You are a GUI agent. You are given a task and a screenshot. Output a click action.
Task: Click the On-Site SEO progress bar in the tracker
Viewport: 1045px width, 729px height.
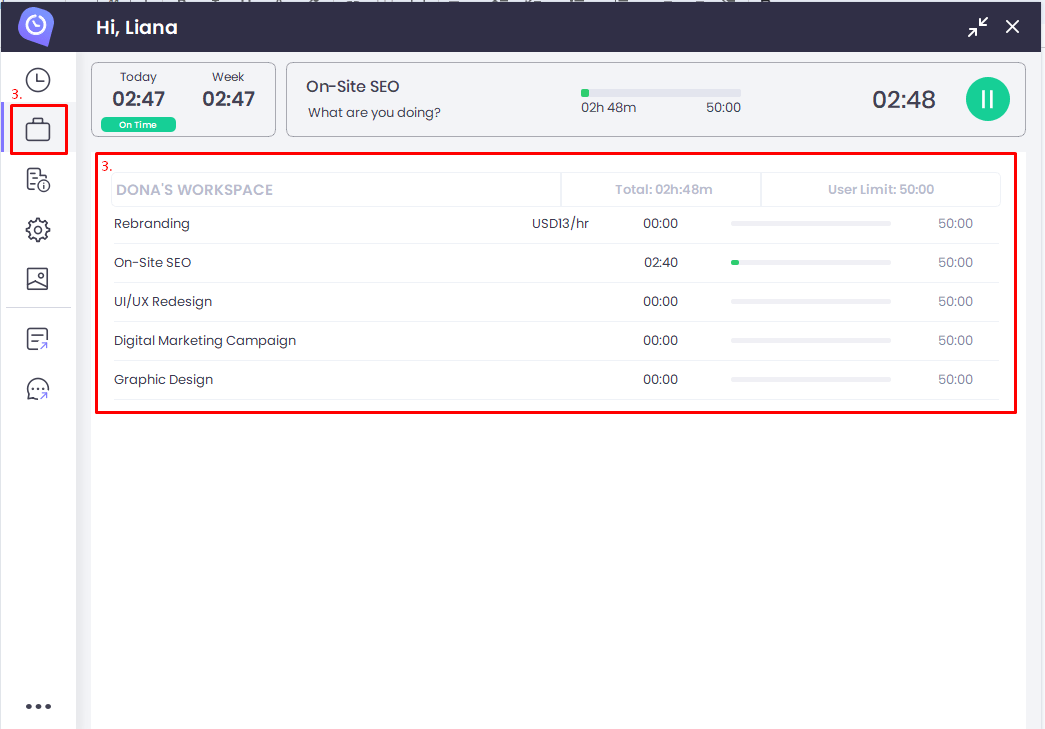tap(660, 93)
